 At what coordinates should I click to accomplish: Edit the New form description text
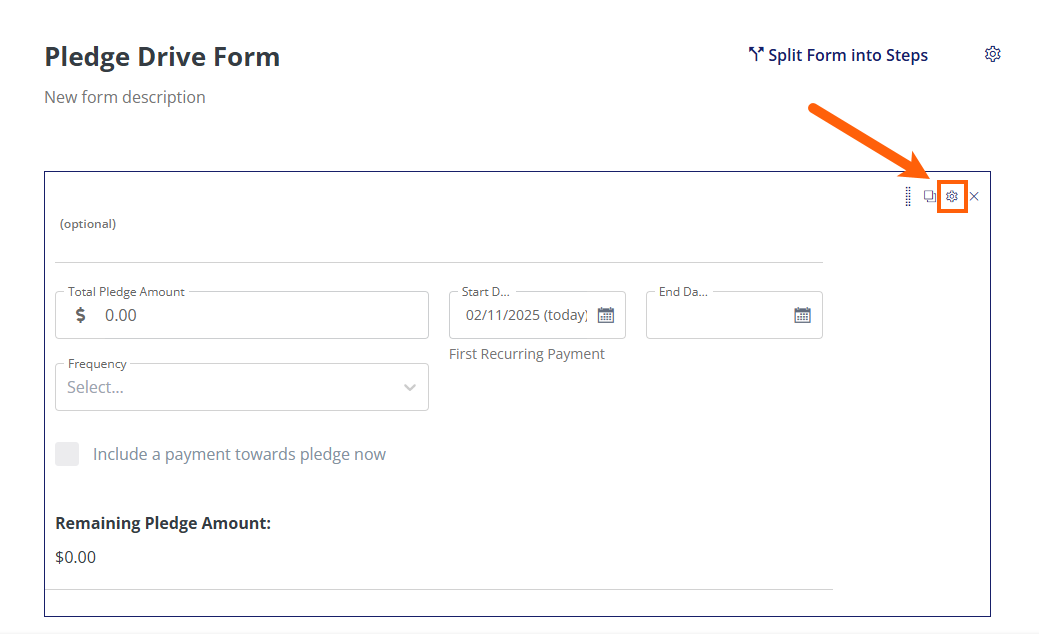(x=125, y=97)
